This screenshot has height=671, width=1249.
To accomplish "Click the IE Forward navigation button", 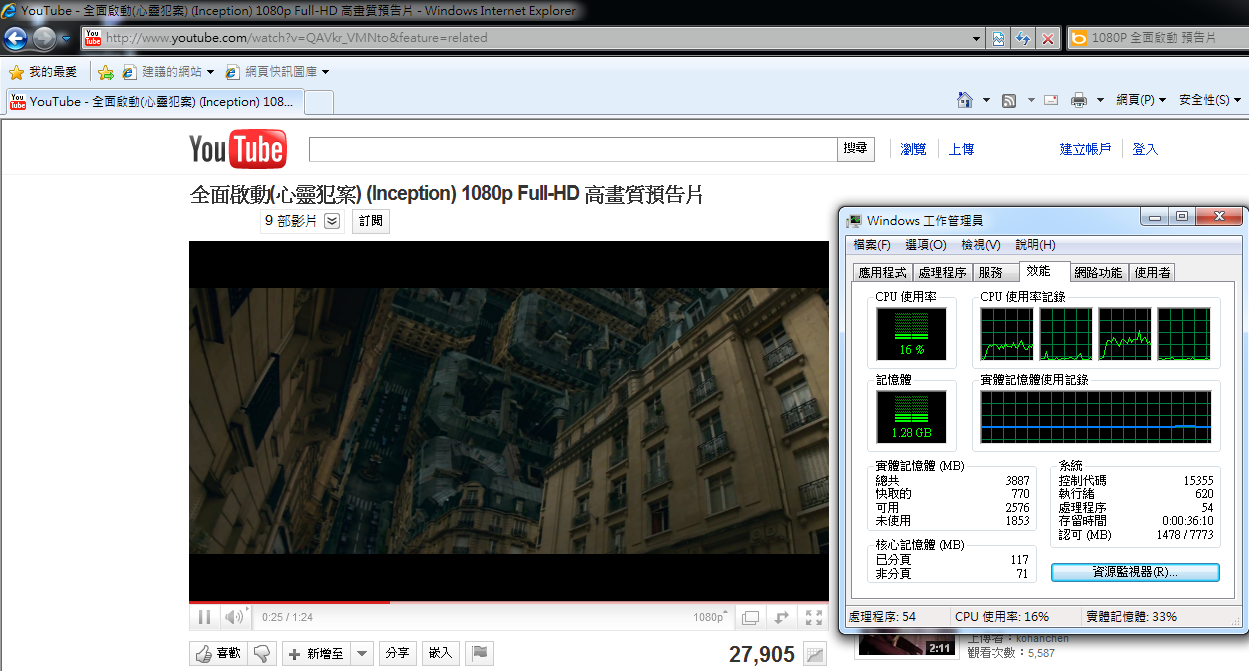I will pyautogui.click(x=44, y=39).
